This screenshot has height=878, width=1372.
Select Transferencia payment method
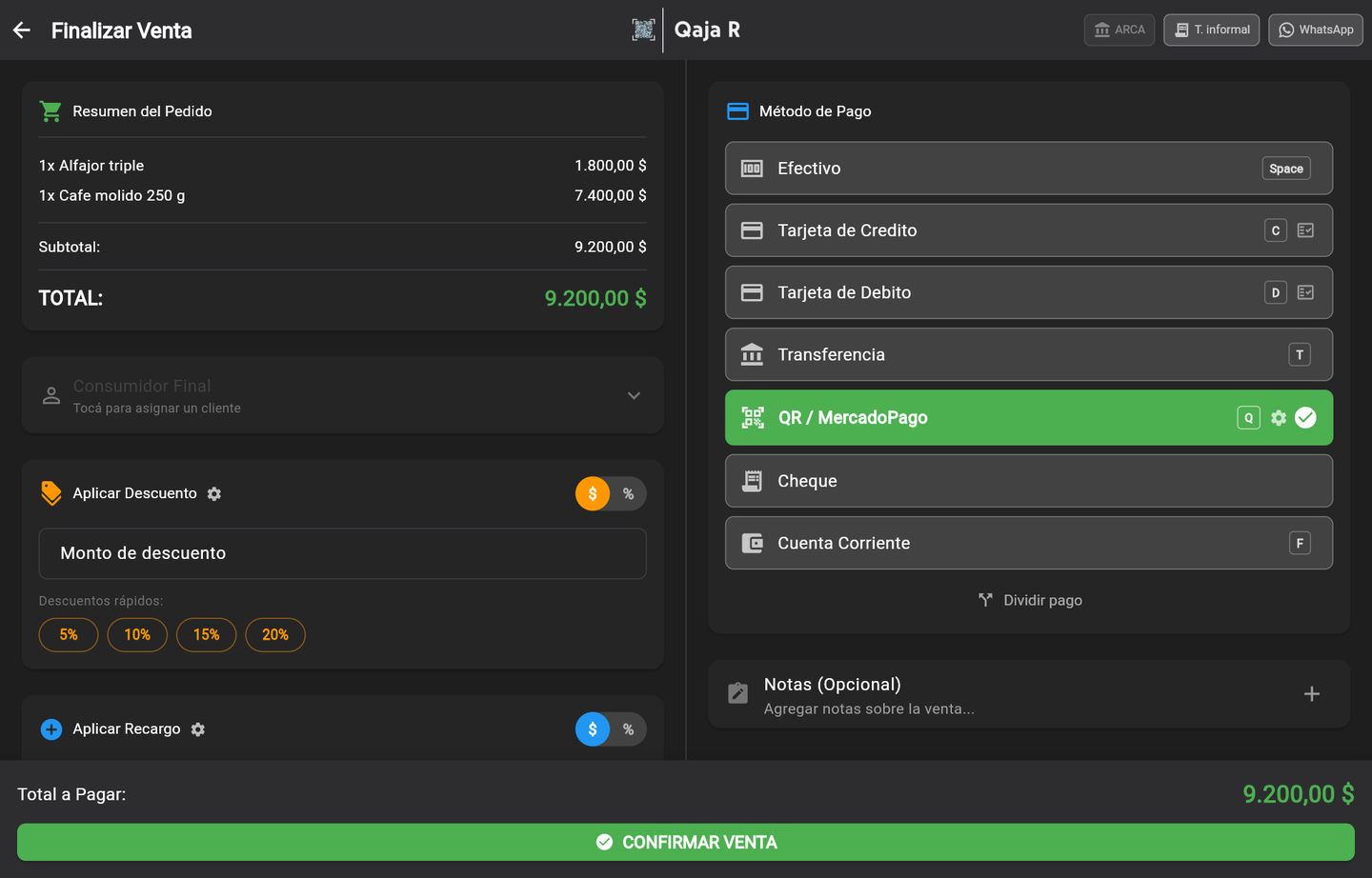[x=1029, y=354]
